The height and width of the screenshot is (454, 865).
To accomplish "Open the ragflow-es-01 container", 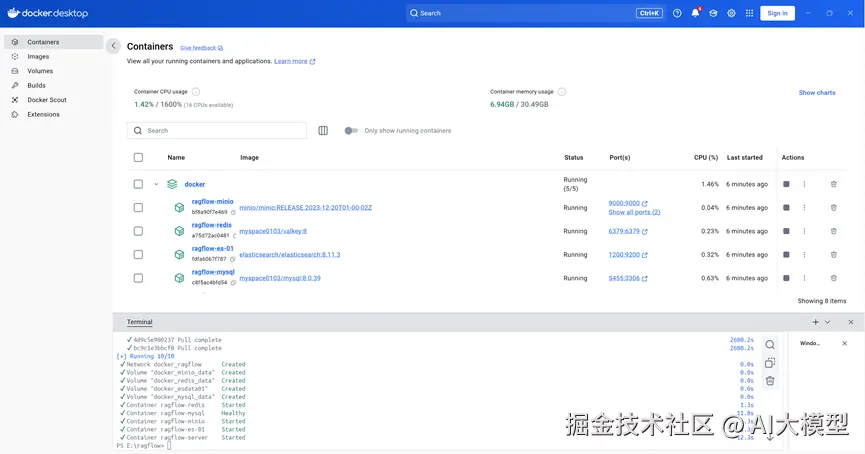I will [212, 249].
